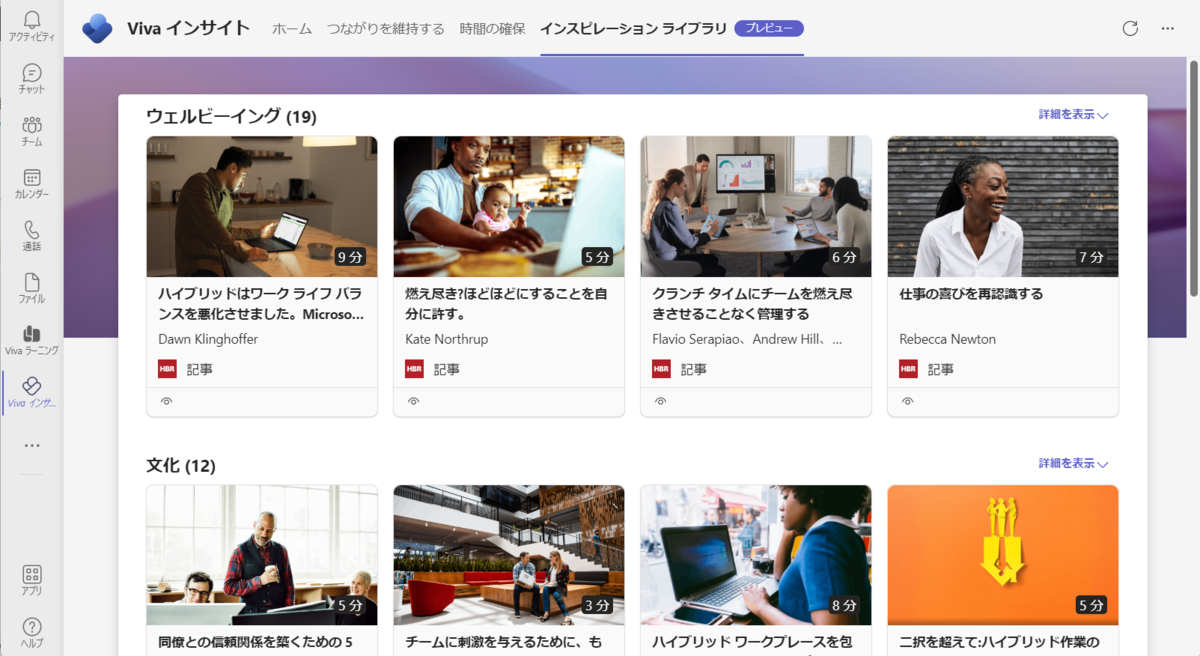Open the article ハイブリッドはワーク ライフ バランスを悪化させました
Viewport: 1200px width, 656px height.
click(x=260, y=304)
